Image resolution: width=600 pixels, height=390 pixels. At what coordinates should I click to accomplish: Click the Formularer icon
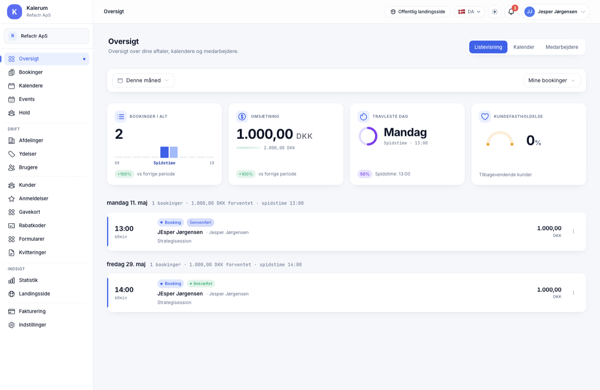coord(11,239)
